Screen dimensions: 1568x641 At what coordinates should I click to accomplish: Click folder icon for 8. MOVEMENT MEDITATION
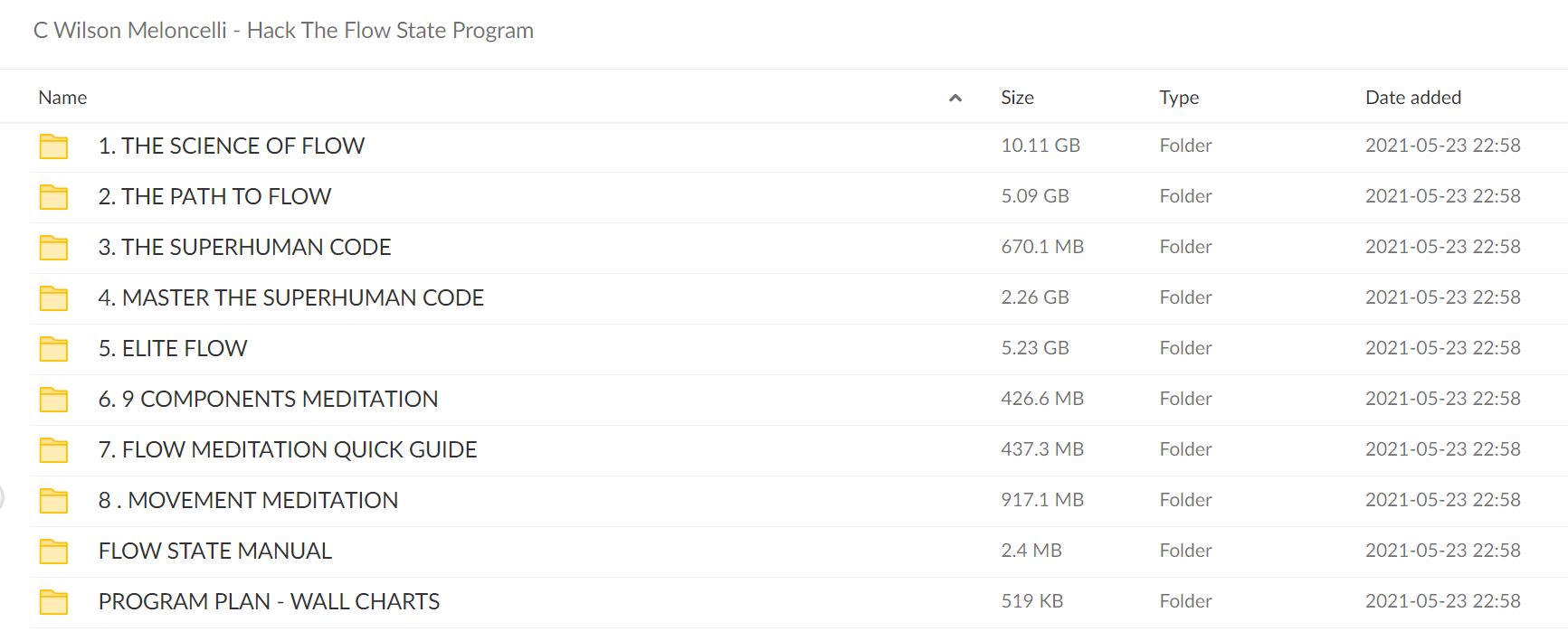pos(53,501)
